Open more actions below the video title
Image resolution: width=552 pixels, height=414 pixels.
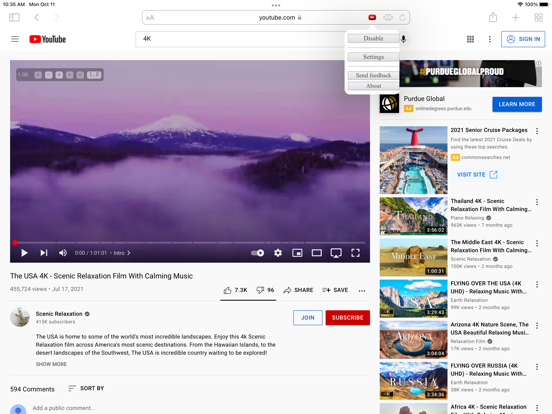(362, 290)
